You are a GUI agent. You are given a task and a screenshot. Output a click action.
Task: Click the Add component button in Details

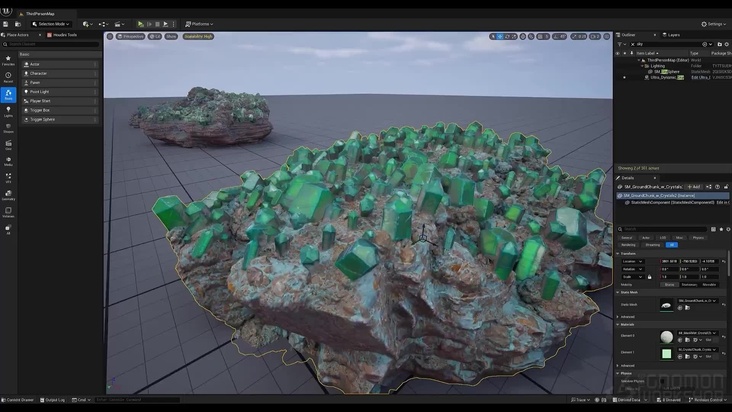[694, 187]
